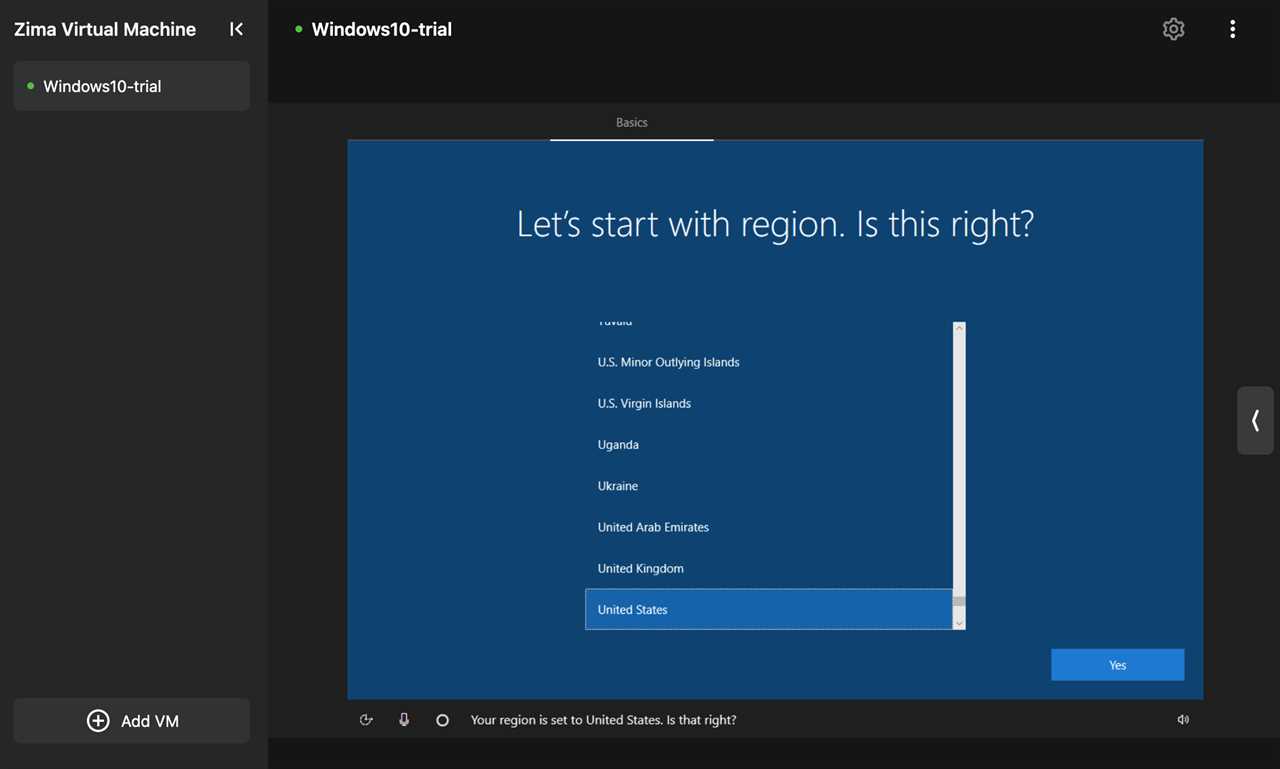This screenshot has width=1280, height=769.
Task: Expand the right side panel arrow
Action: tap(1255, 421)
